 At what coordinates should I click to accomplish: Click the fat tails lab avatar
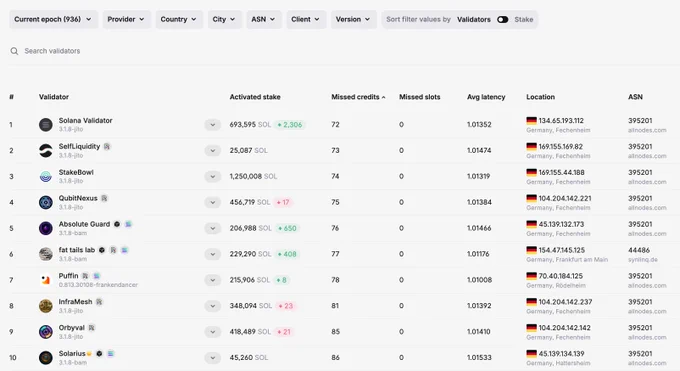(x=46, y=254)
